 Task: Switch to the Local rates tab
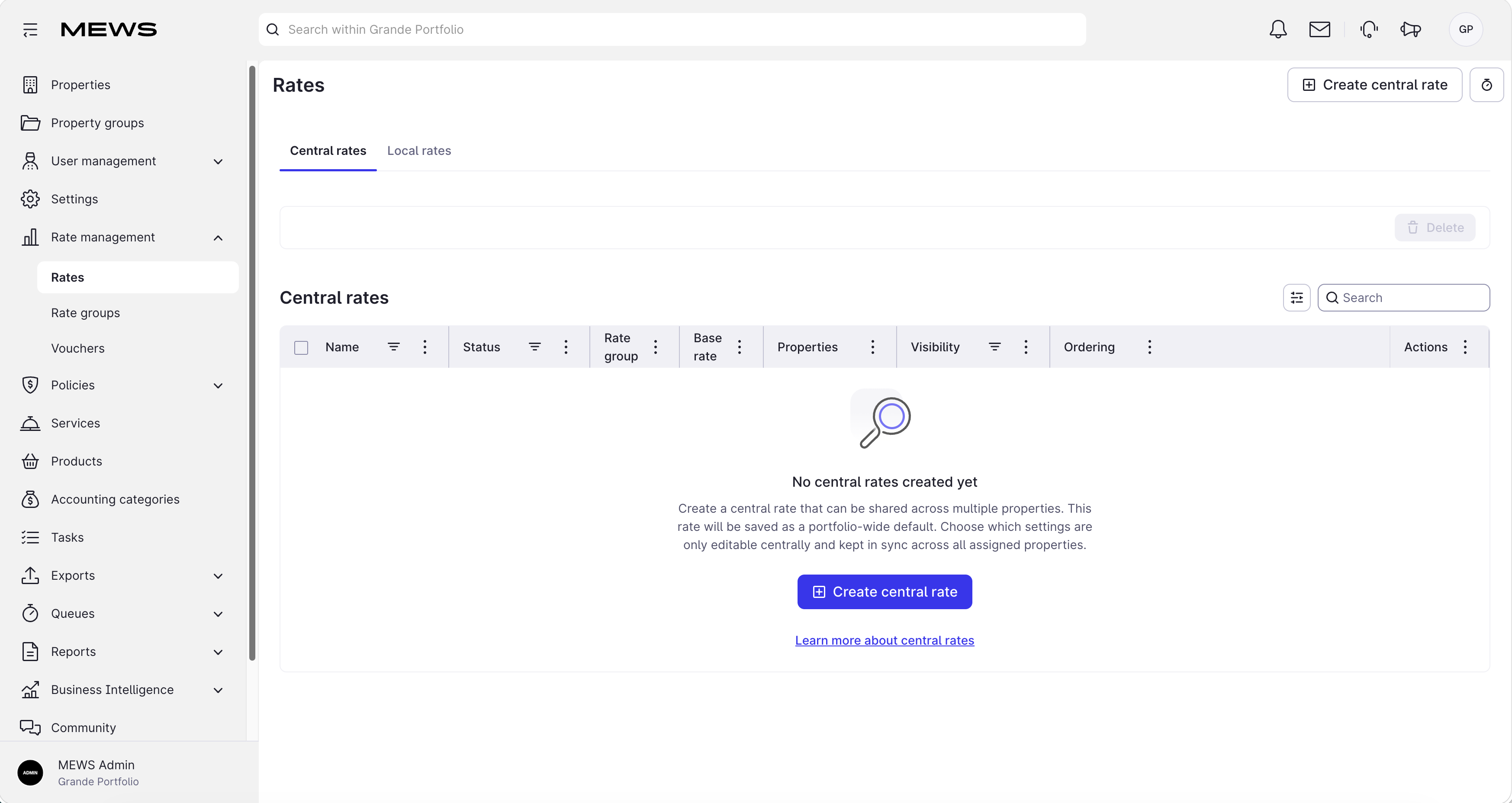[419, 151]
